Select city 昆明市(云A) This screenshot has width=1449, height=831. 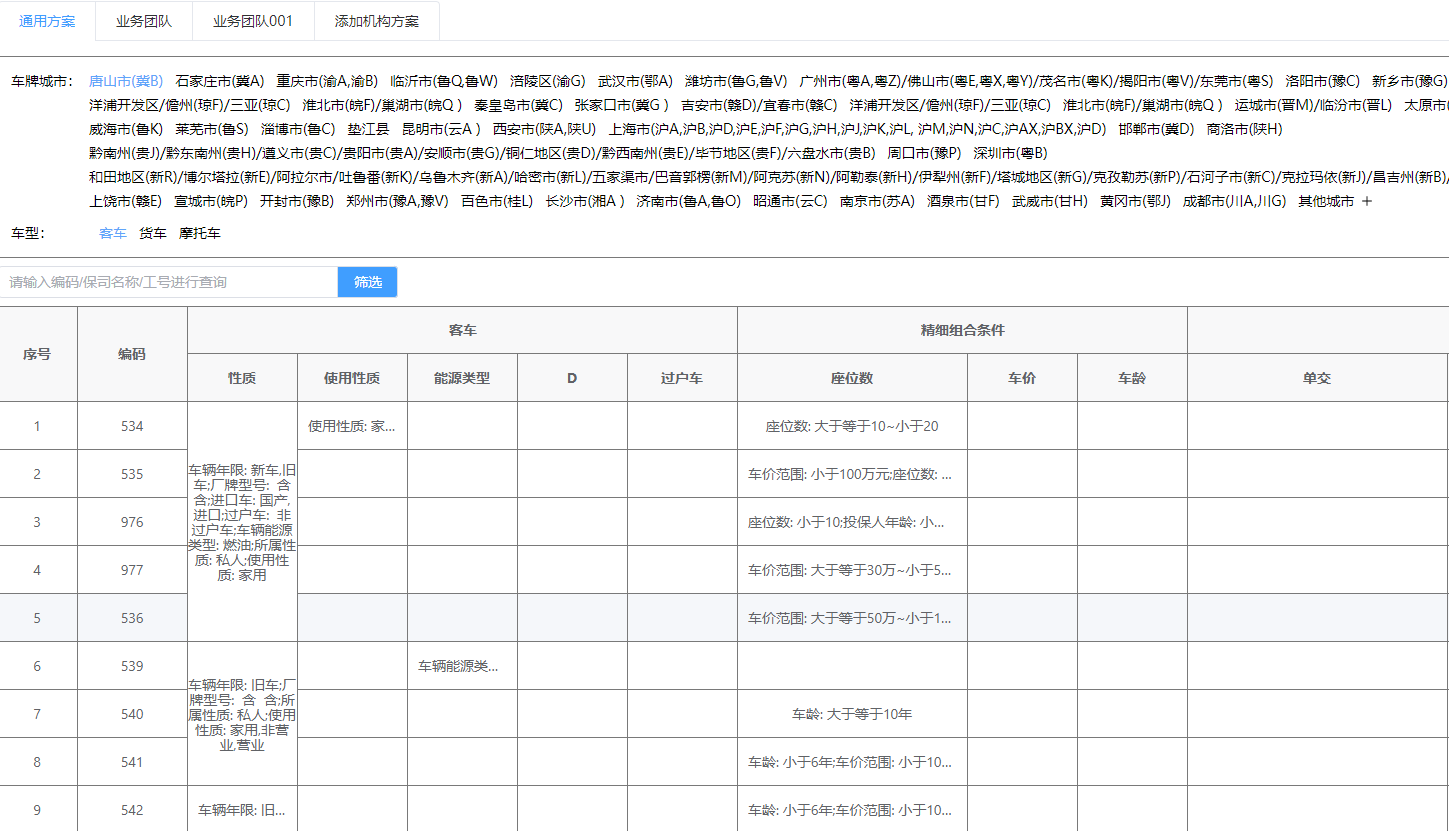(441, 129)
